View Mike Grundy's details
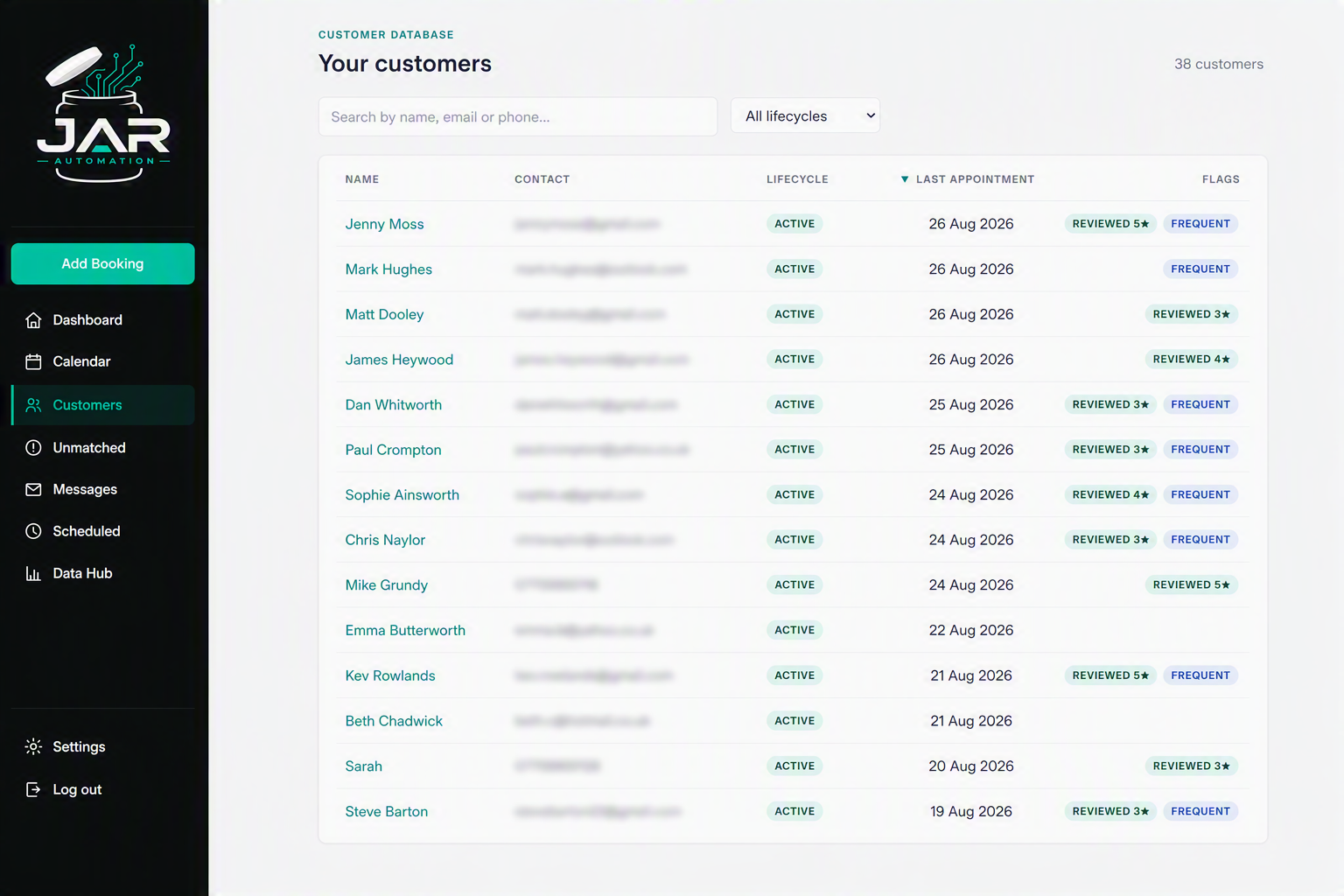 coord(386,585)
